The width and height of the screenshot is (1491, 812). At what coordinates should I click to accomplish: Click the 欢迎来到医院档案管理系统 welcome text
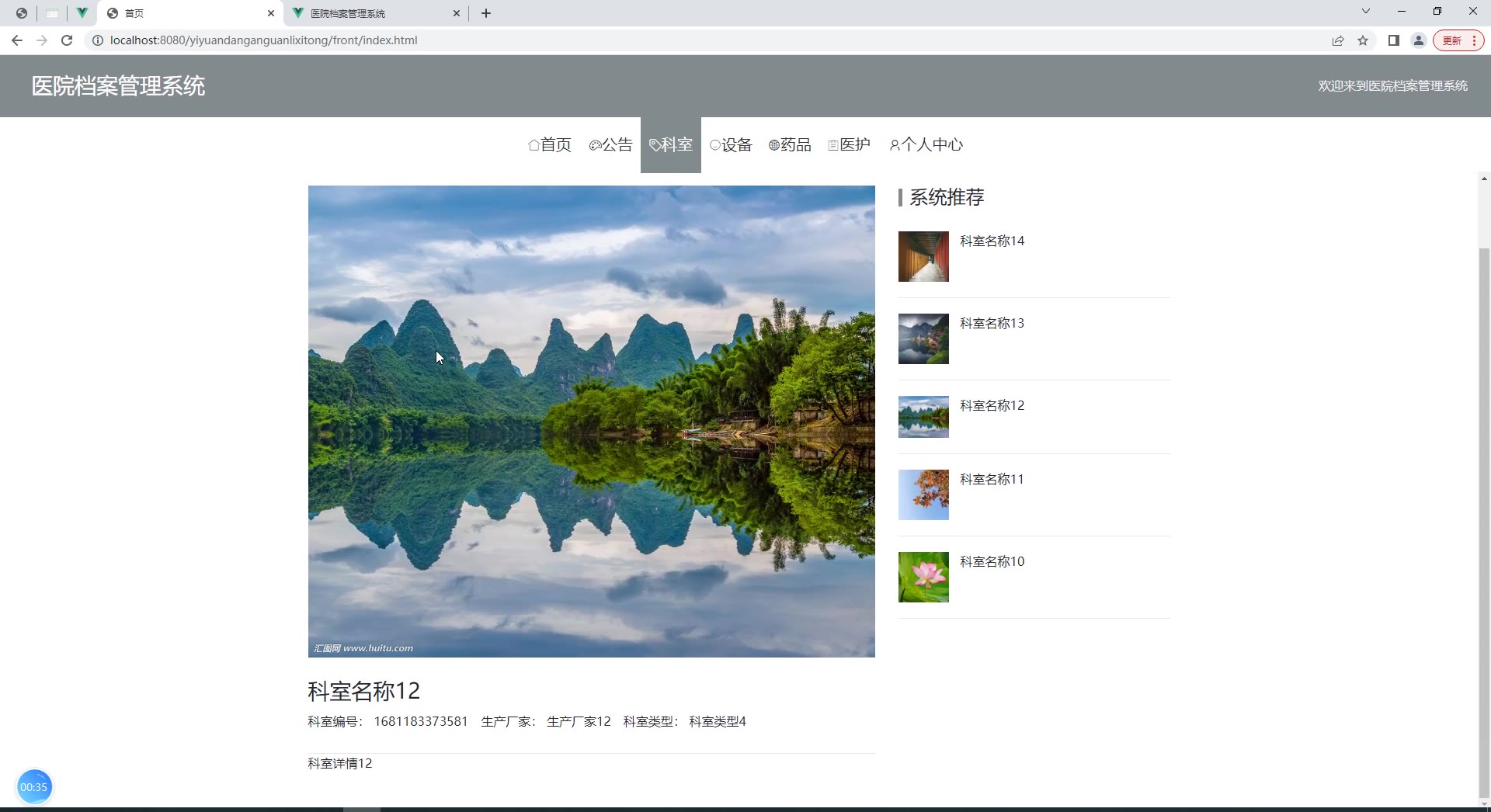tap(1392, 86)
